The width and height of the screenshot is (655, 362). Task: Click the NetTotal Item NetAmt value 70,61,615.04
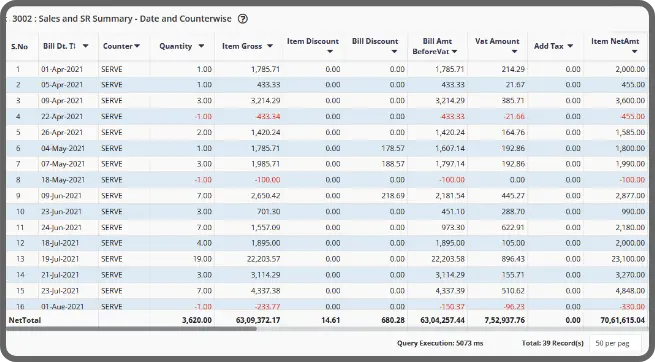pos(622,320)
